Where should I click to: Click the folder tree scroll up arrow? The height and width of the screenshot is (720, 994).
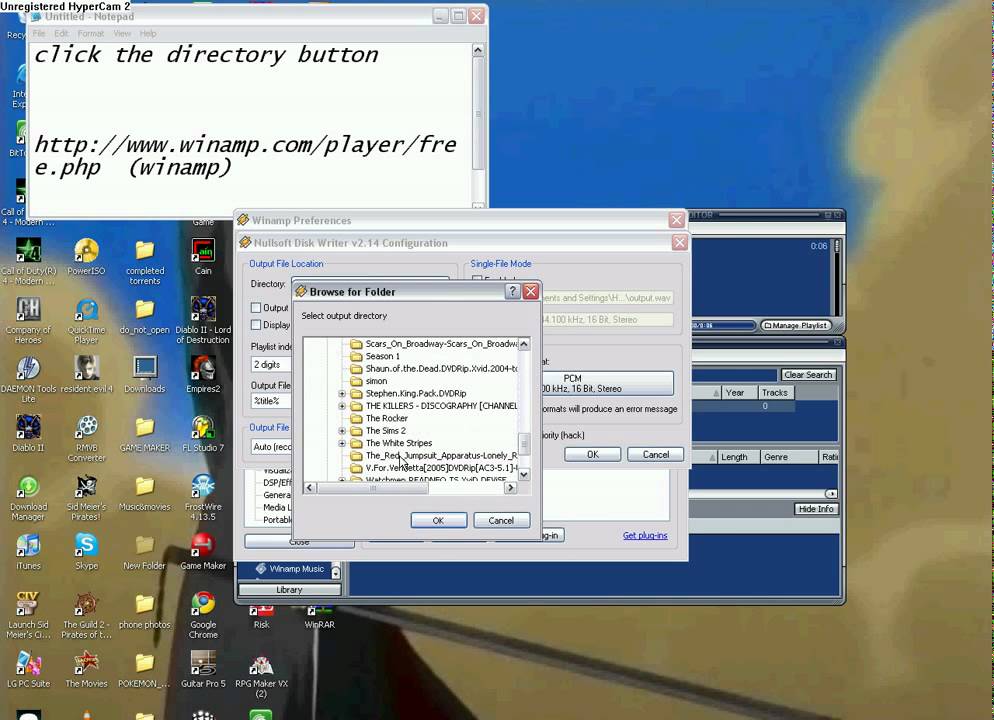[x=524, y=344]
